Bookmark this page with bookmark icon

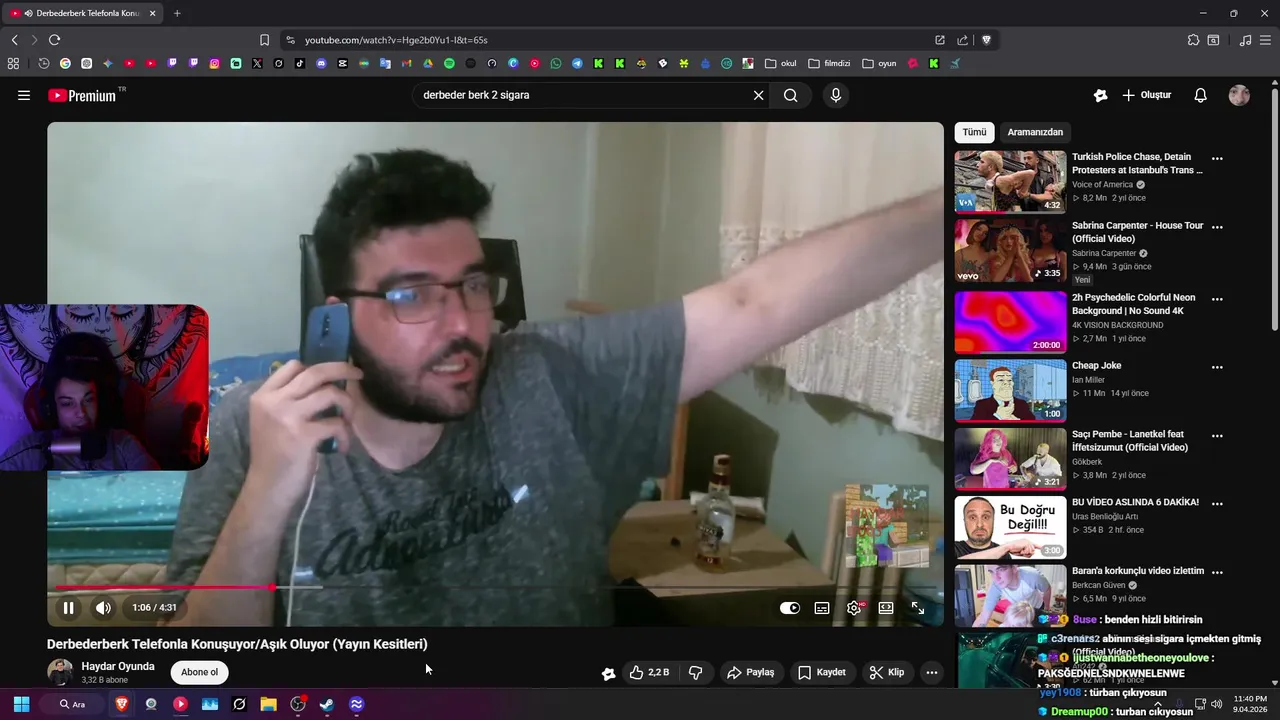pos(264,40)
